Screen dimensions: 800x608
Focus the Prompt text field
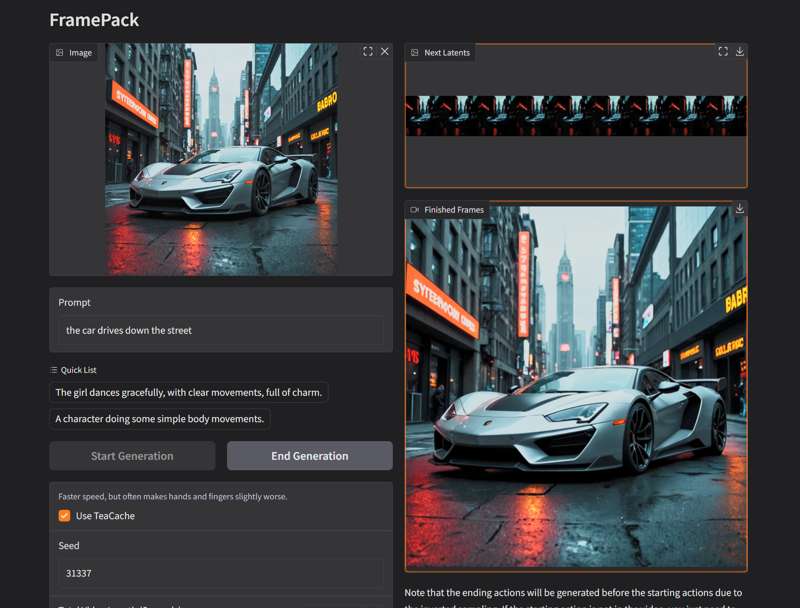(x=220, y=330)
